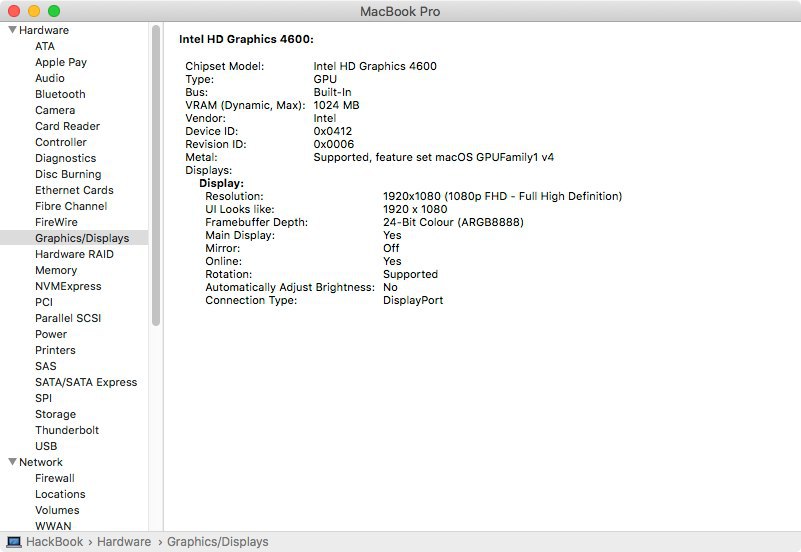Select SPI in sidebar
Viewport: 801px width, 552px height.
tap(43, 398)
